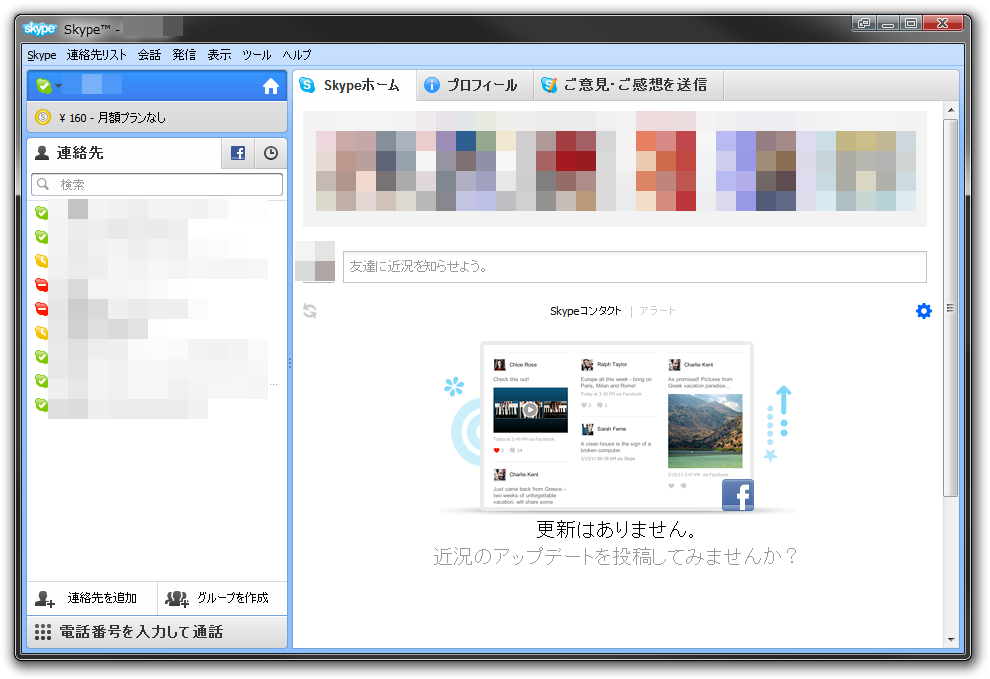Click the mood message field 友達に近況を知らせよう
This screenshot has height=679, width=990.
[x=635, y=267]
